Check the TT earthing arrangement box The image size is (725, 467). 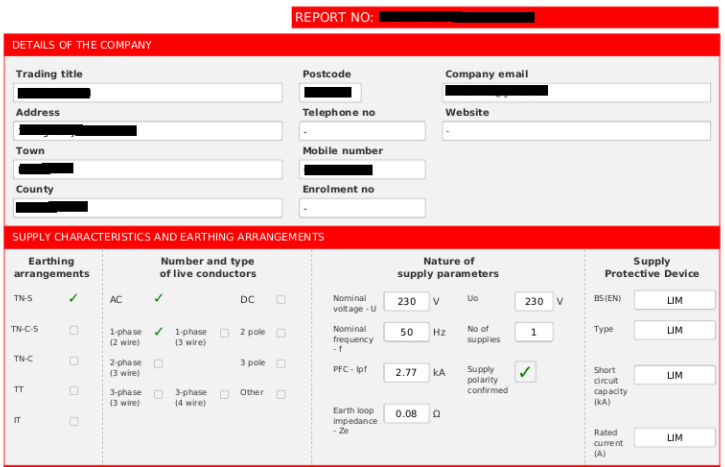coord(73,390)
